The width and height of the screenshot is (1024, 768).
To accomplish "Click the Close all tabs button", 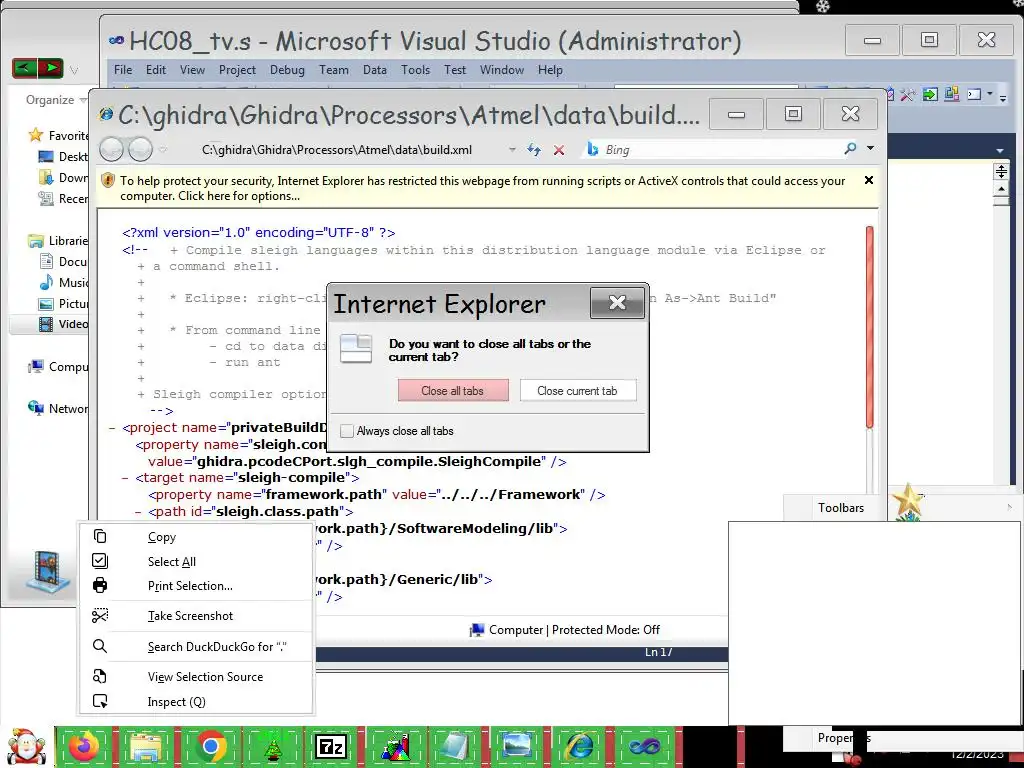I will [453, 391].
